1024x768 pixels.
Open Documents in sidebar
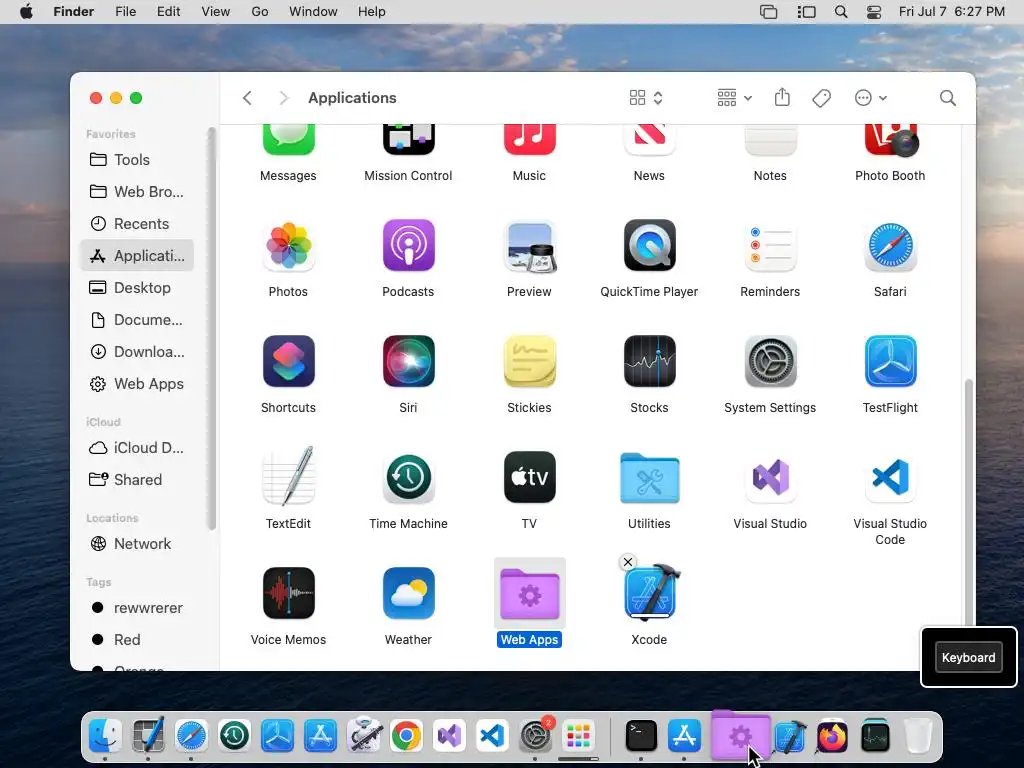tap(137, 319)
